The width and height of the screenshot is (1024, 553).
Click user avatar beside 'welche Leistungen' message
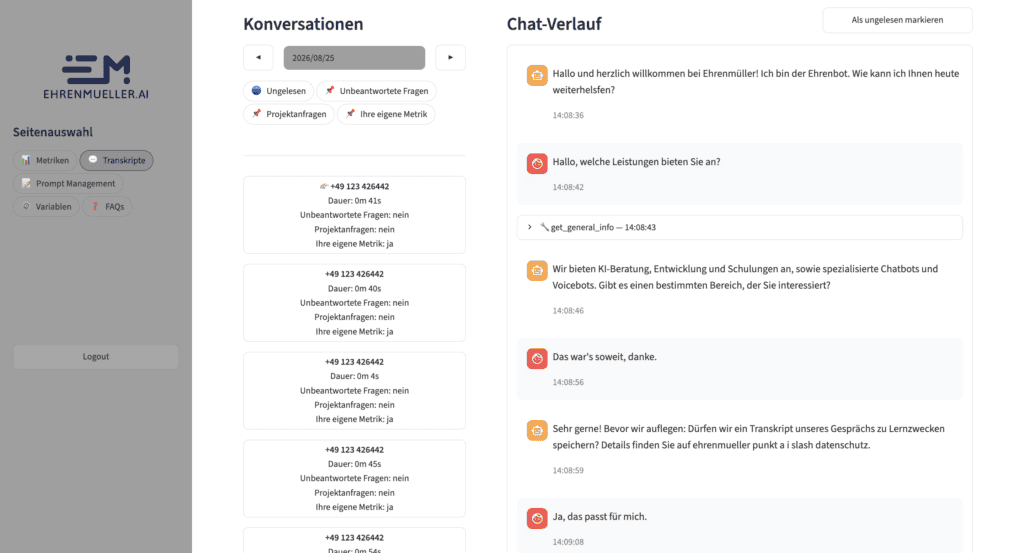(537, 163)
